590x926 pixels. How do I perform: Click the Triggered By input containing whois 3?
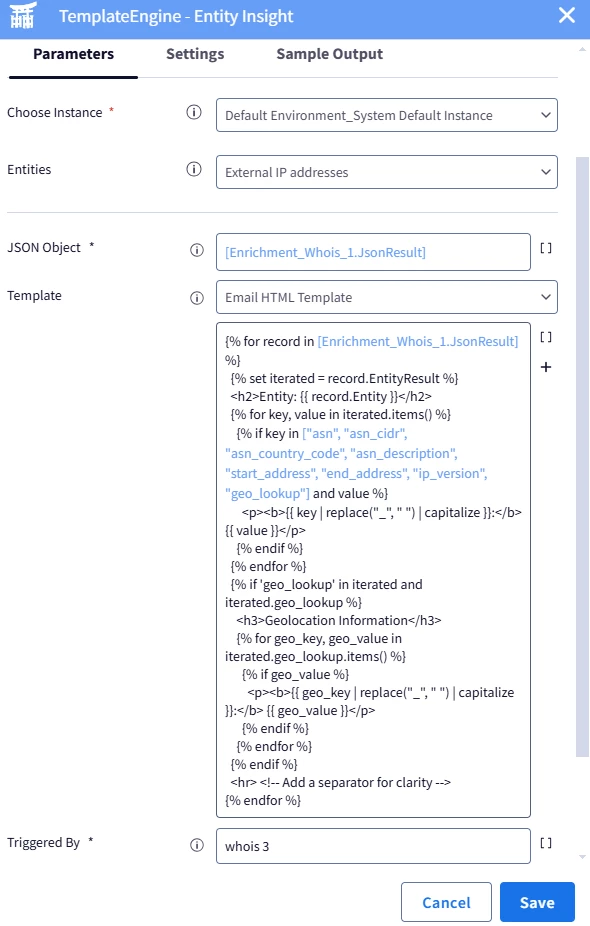pyautogui.click(x=373, y=846)
